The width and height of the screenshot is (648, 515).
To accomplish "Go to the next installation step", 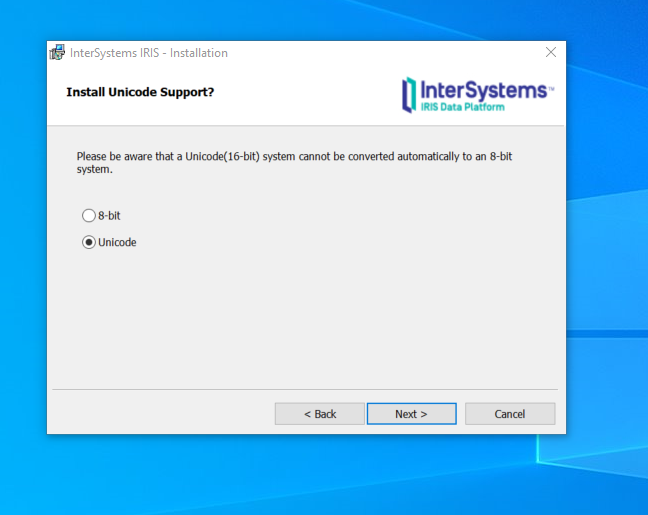I will 412,414.
